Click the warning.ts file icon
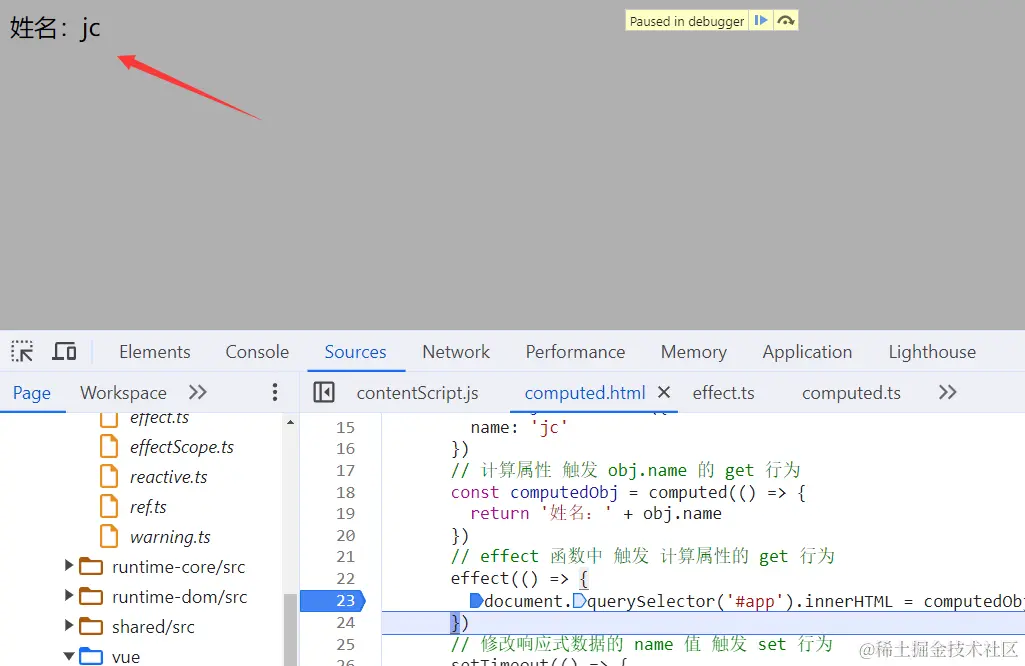The width and height of the screenshot is (1025, 666). [x=109, y=537]
